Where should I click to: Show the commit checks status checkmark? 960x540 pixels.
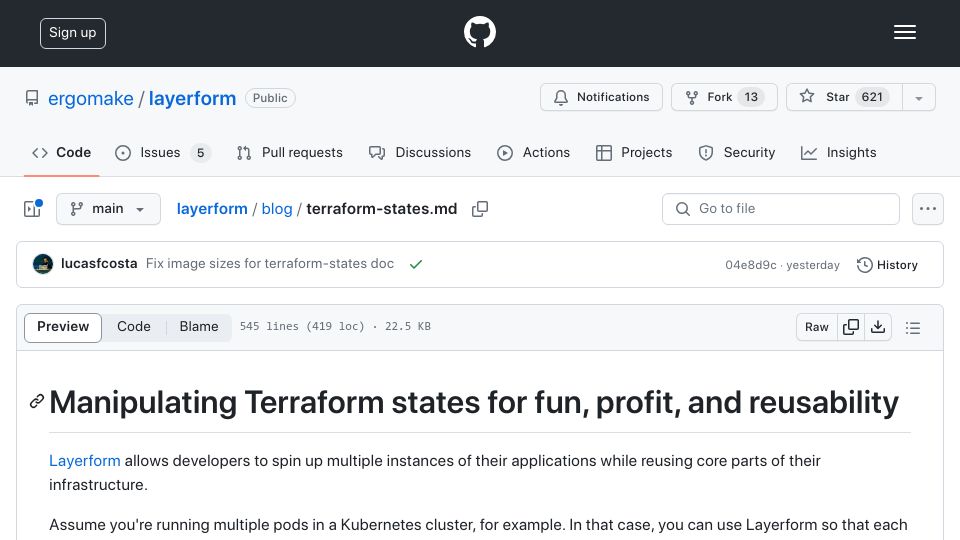point(416,264)
